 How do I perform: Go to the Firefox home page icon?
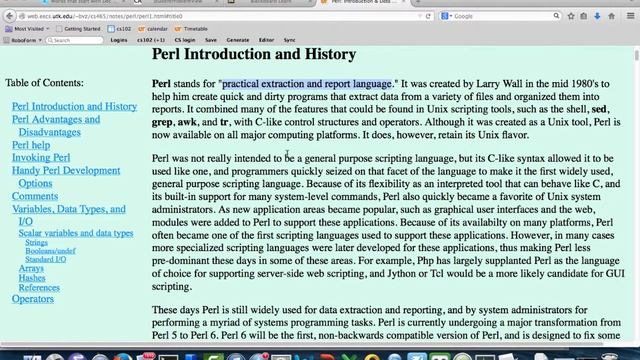click(611, 16)
